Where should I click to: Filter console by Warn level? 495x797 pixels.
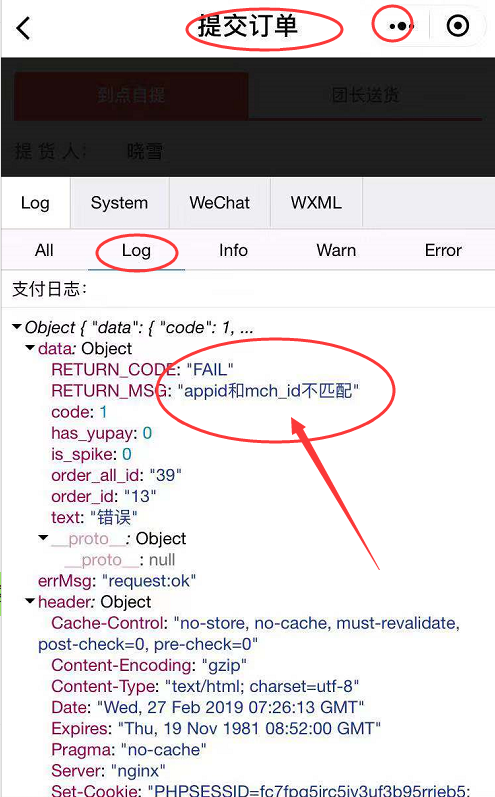point(336,250)
